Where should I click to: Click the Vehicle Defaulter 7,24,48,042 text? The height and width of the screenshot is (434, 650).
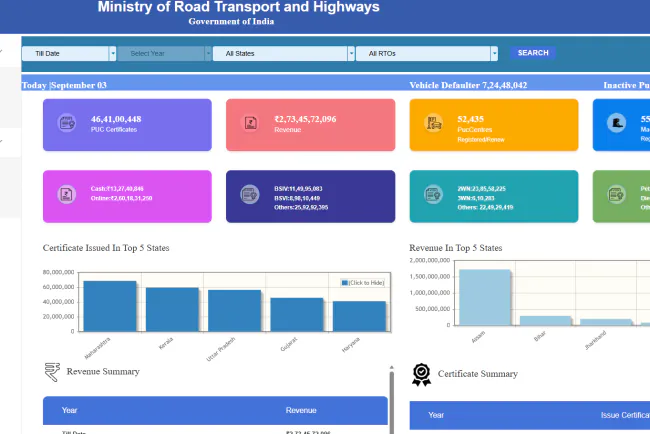pos(468,85)
